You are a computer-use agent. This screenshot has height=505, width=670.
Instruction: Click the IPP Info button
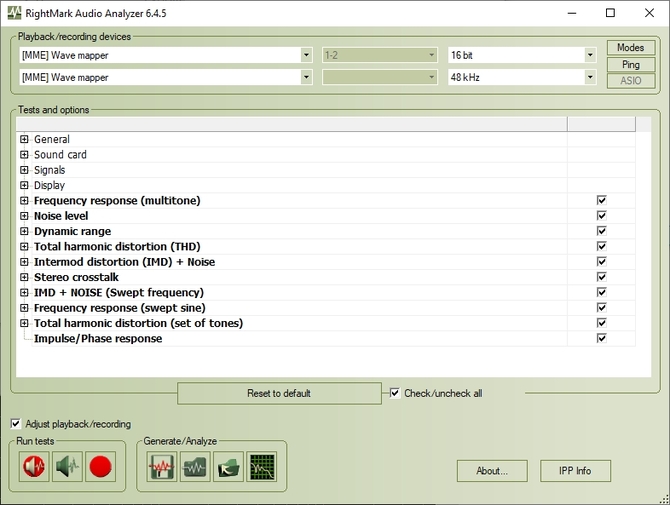pos(575,471)
